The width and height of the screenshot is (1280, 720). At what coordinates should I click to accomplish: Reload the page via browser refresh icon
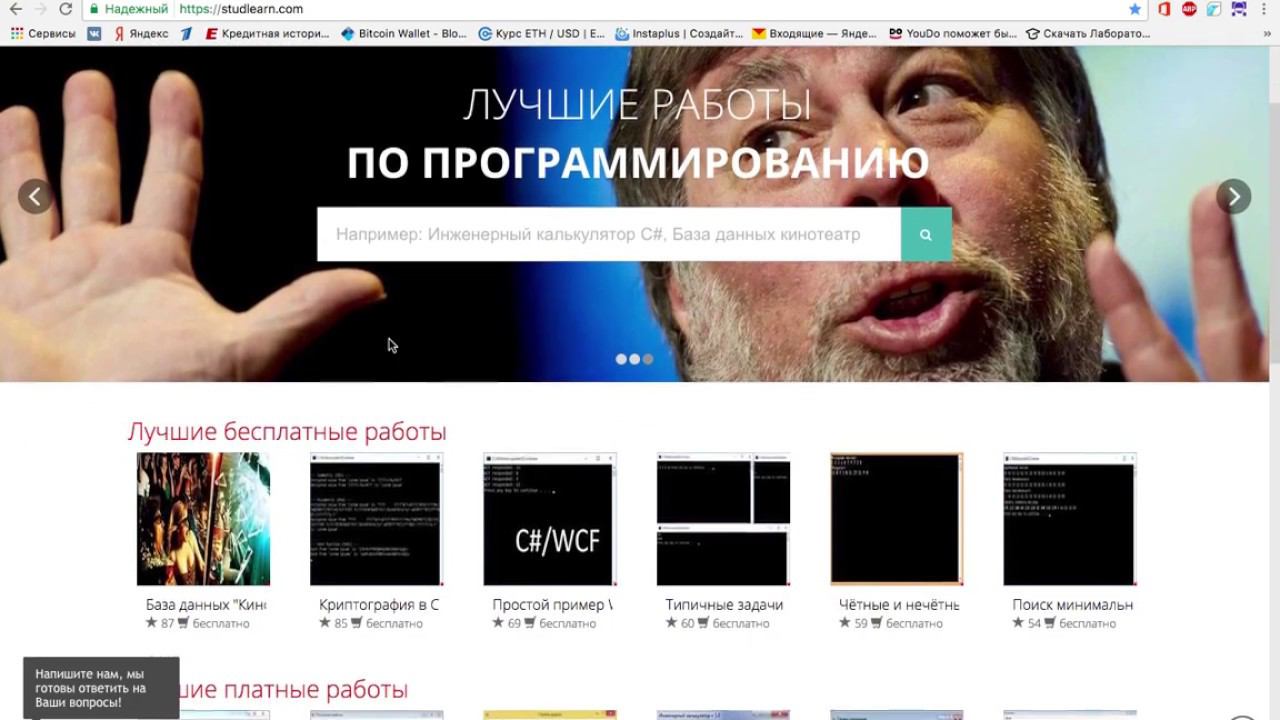[66, 9]
